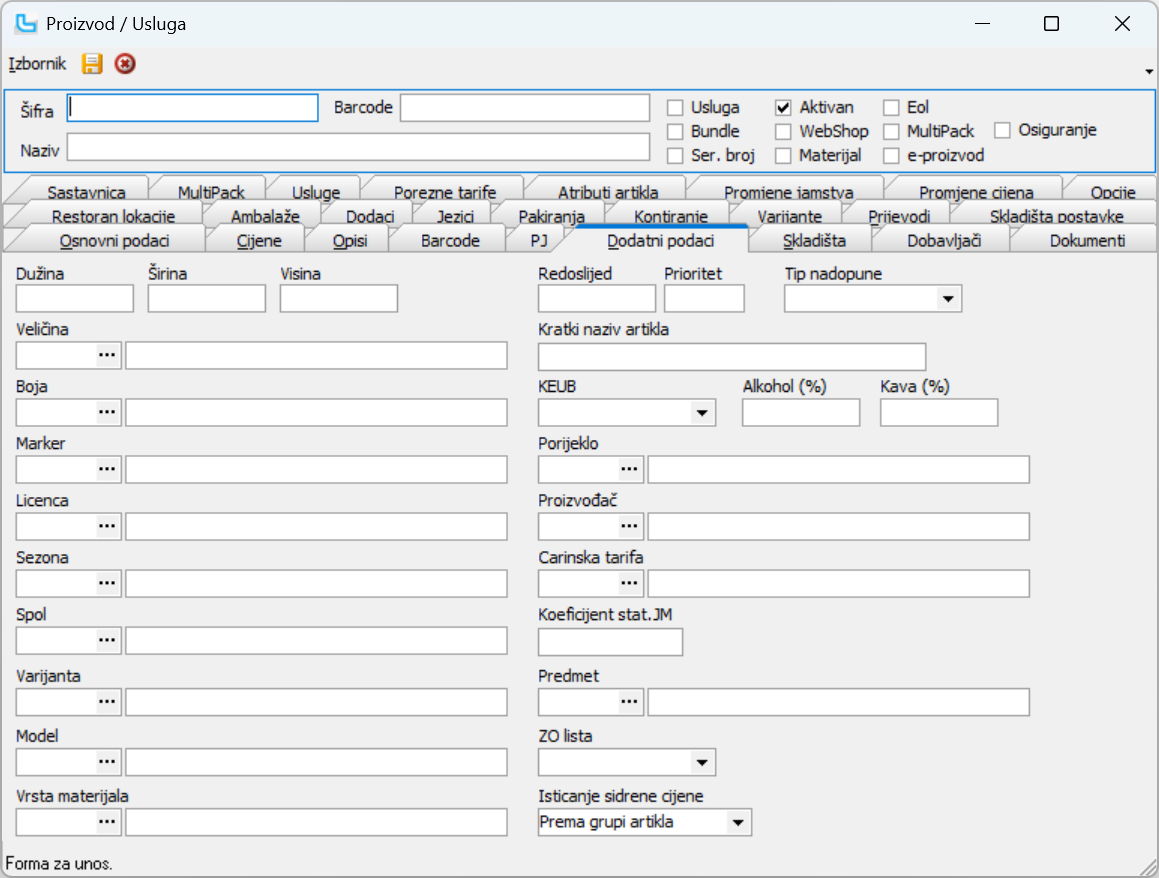Open lookup browse button for Boja
This screenshot has height=878, width=1159.
coord(108,411)
